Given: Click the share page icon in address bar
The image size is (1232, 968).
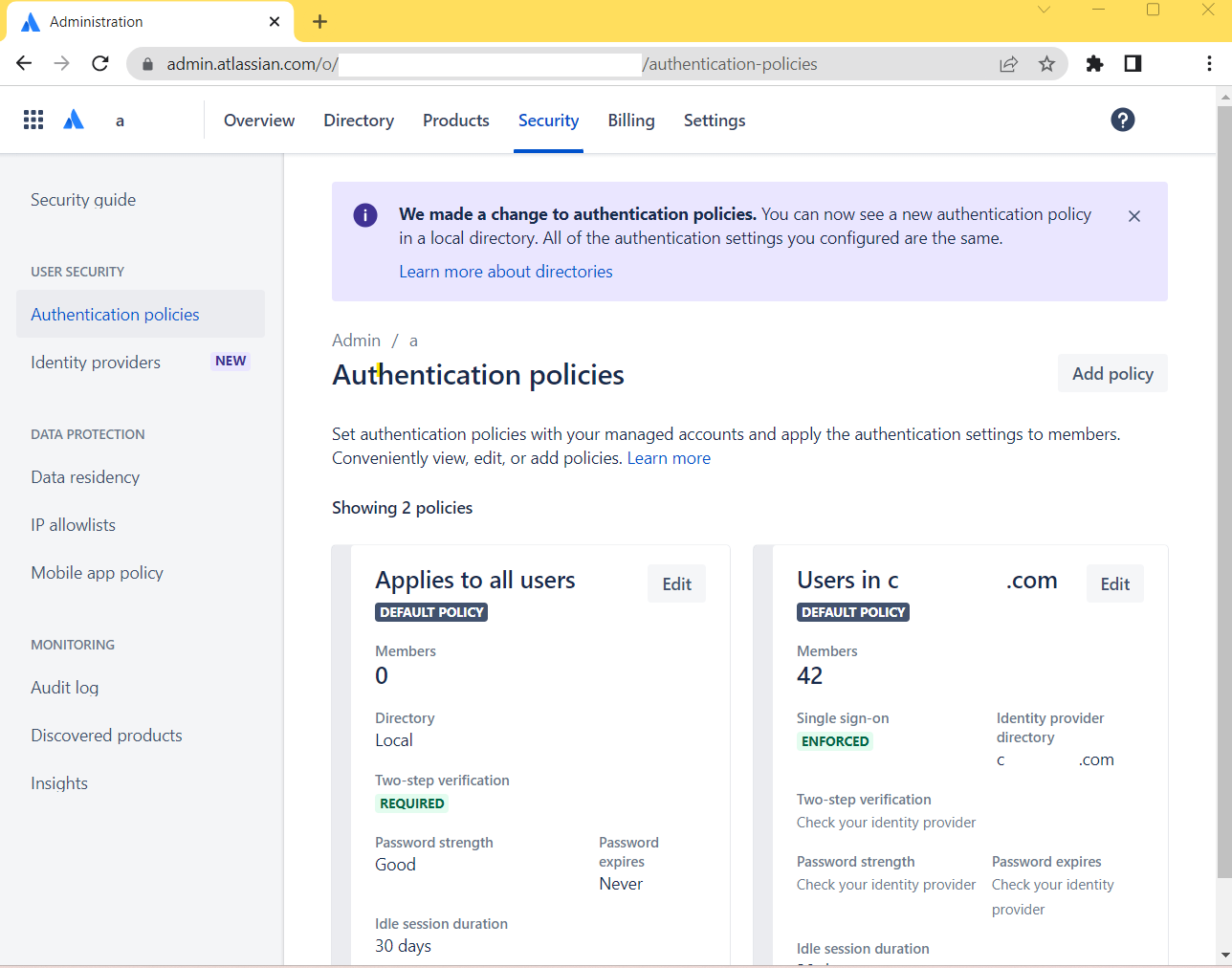Looking at the screenshot, I should [1008, 64].
